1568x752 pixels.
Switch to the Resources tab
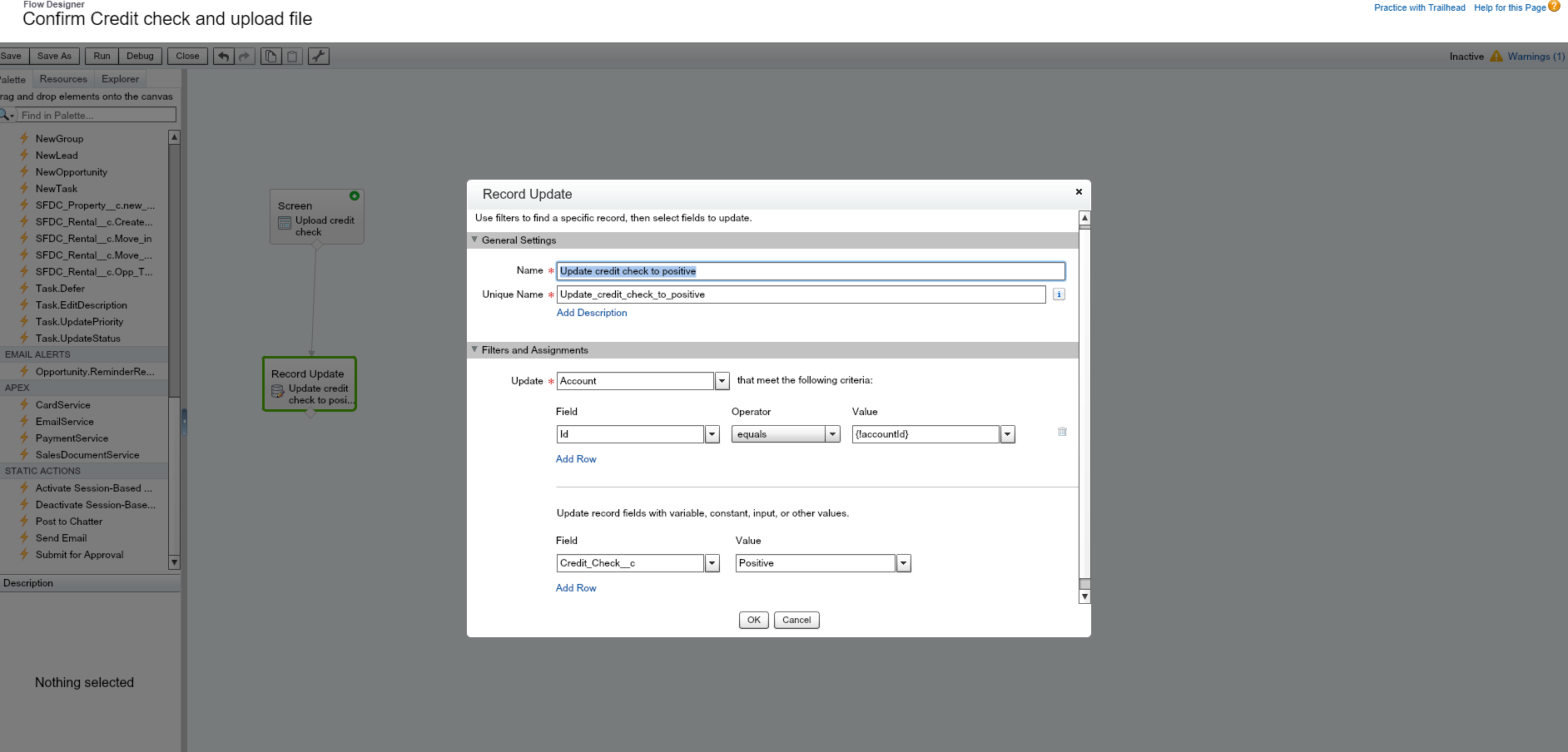(63, 79)
